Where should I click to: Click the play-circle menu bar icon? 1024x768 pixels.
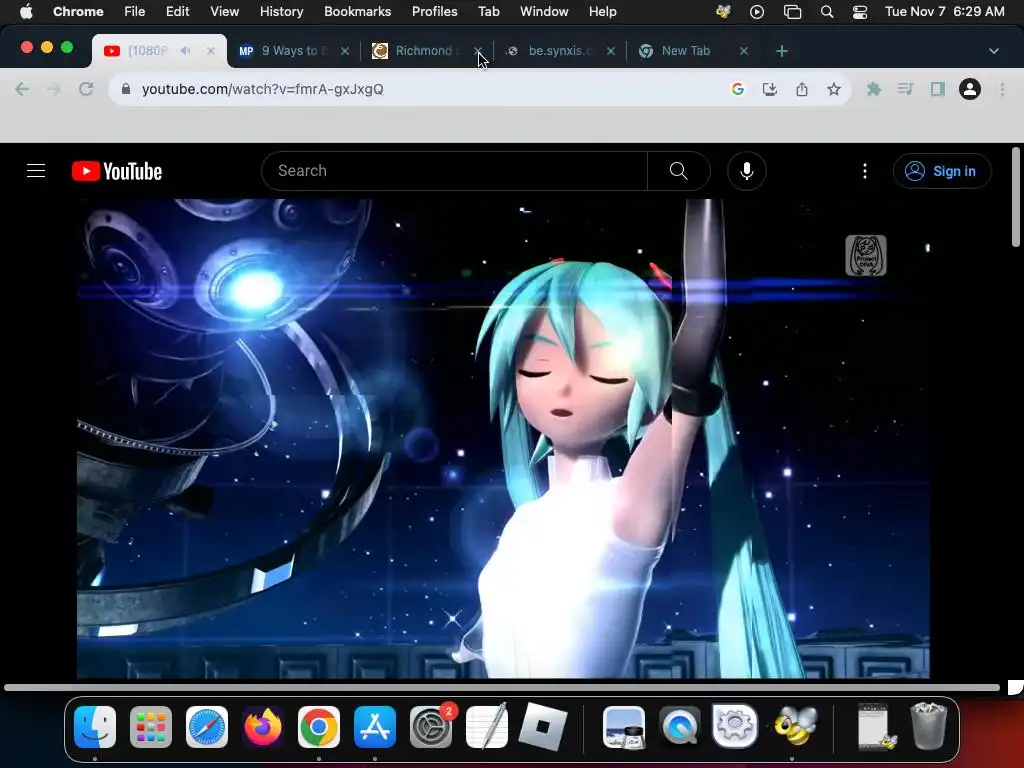757,12
